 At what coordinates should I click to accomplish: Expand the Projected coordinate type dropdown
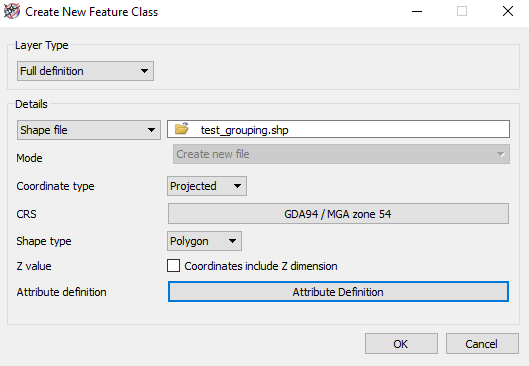click(x=207, y=186)
